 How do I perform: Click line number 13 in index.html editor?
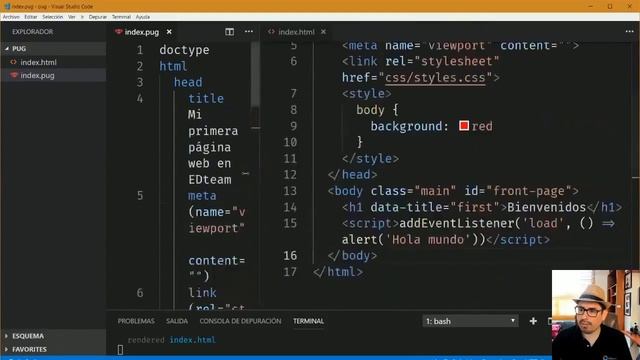[290, 191]
